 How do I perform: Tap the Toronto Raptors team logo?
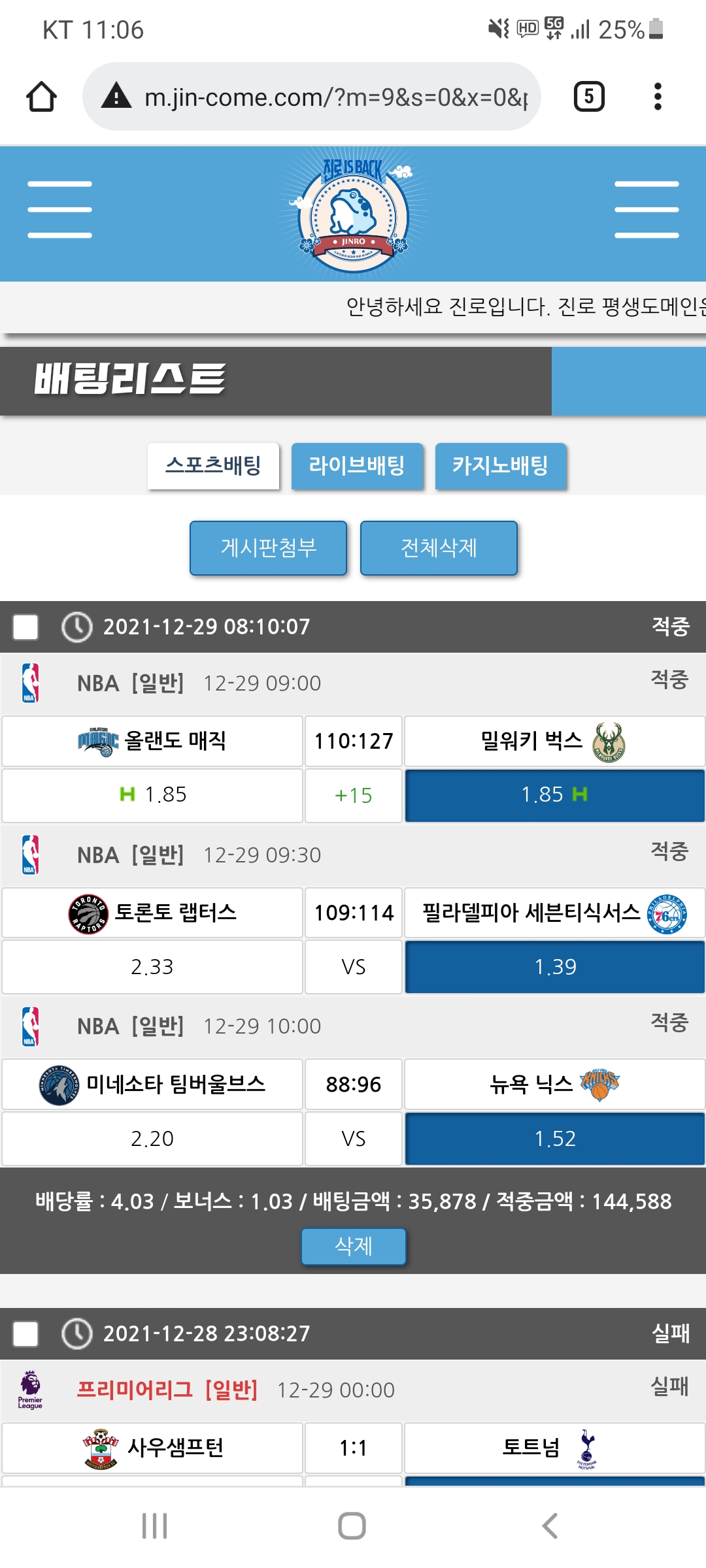(88, 913)
